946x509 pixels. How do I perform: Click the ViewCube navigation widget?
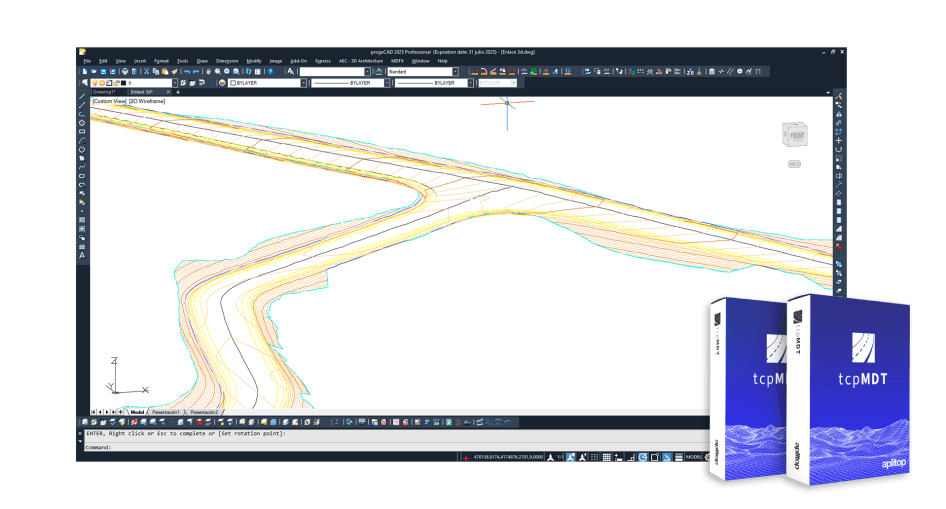pos(796,135)
